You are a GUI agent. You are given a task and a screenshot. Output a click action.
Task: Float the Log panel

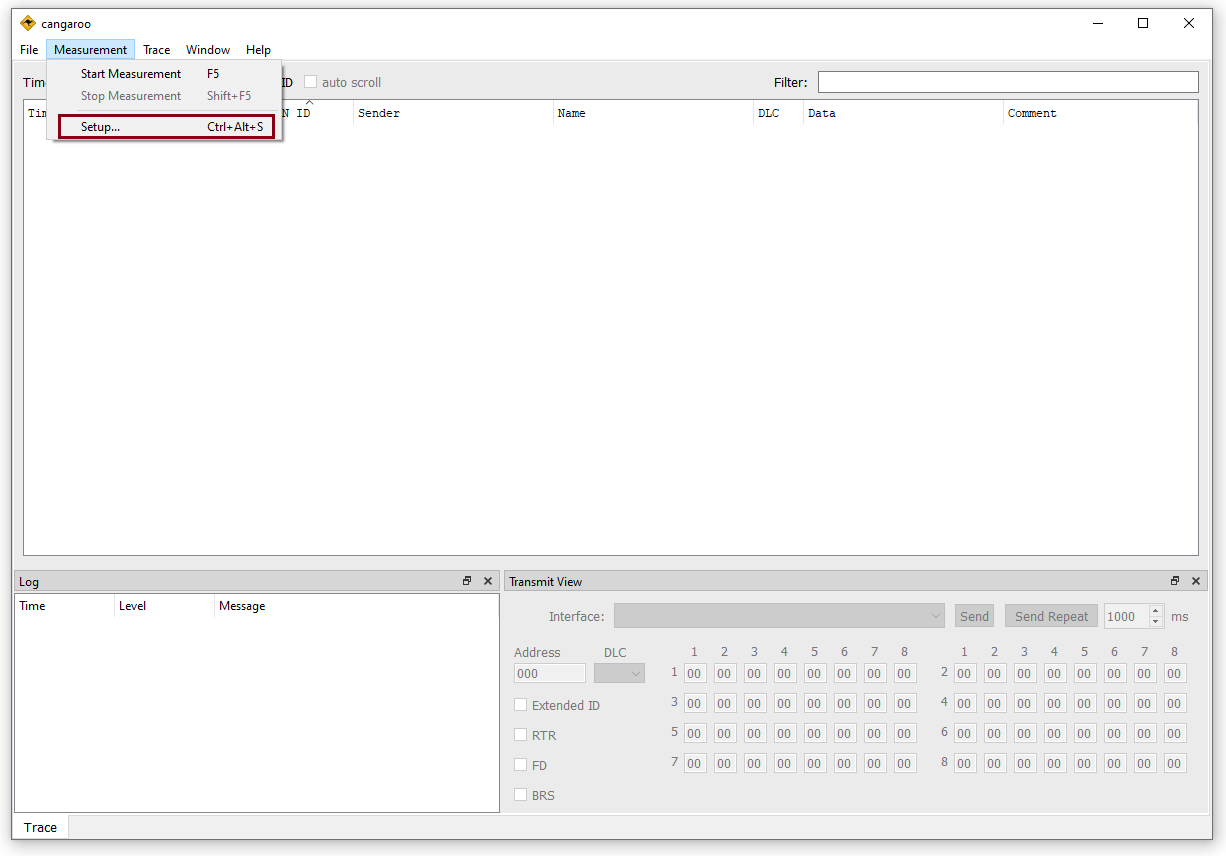(x=467, y=581)
